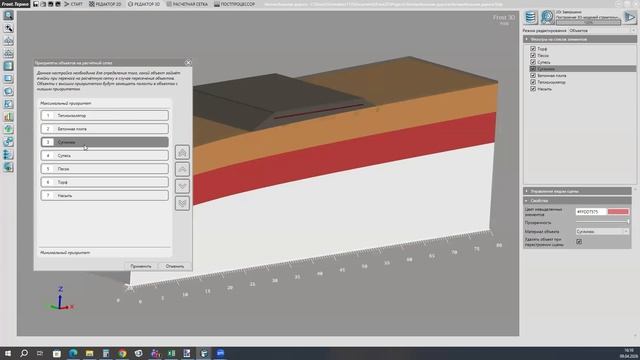This screenshot has width=640, height=360.
Task: Click Отменить button in priority dialog
Action: [175, 266]
